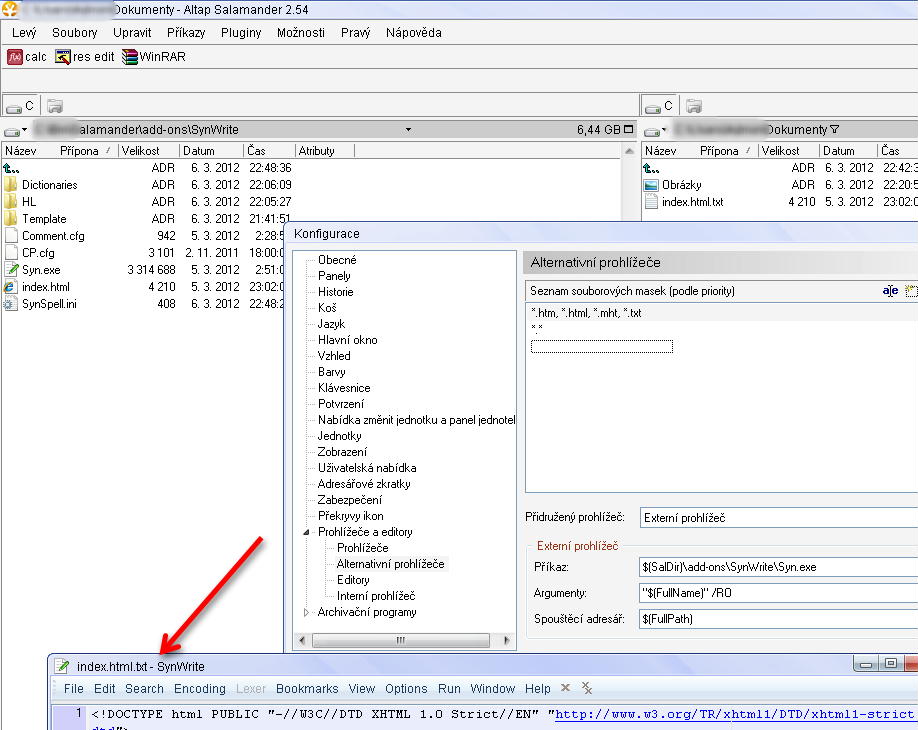
Task: Open res edit tool in toolbar
Action: pyautogui.click(x=85, y=57)
